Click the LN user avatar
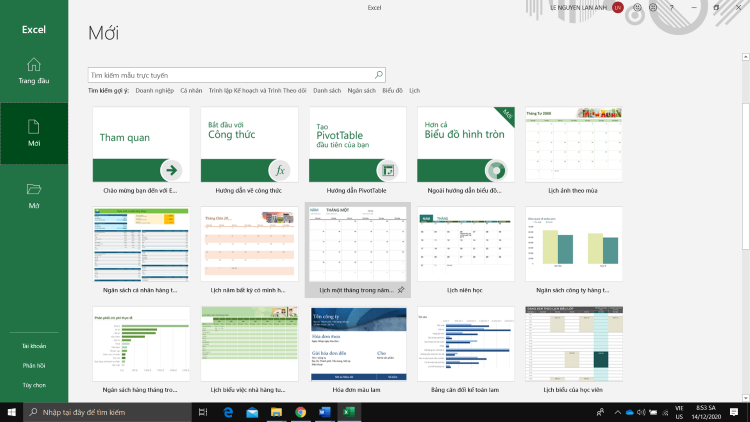Image resolution: width=750 pixels, height=422 pixels. click(618, 8)
